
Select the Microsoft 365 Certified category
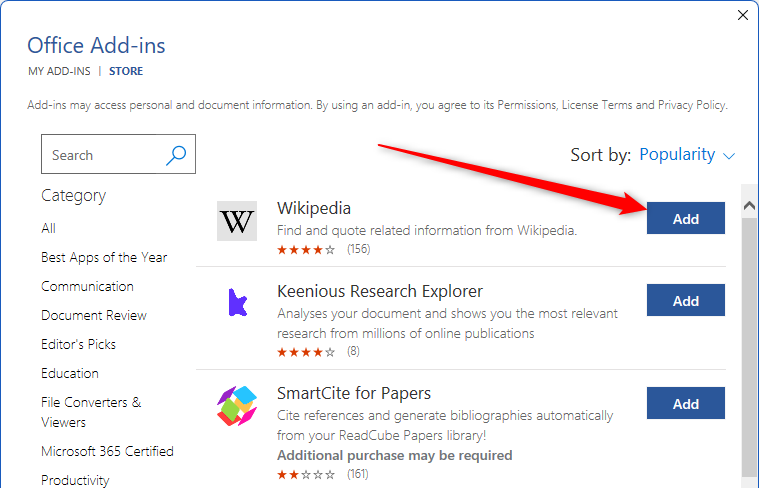(x=107, y=451)
